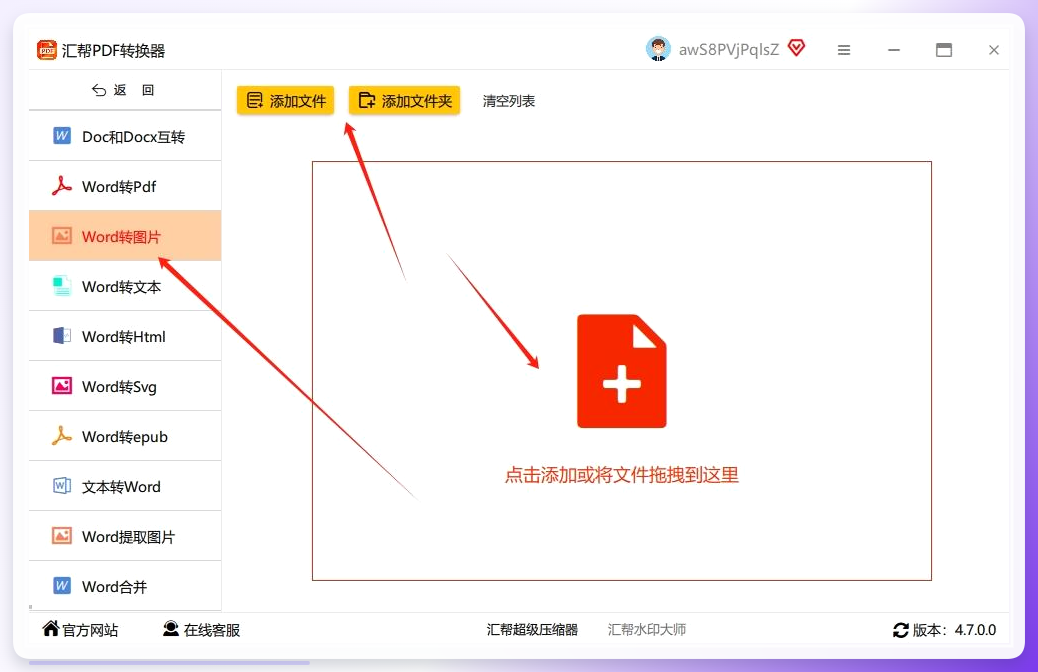
Task: Click the 返回 back button
Action: point(122,90)
